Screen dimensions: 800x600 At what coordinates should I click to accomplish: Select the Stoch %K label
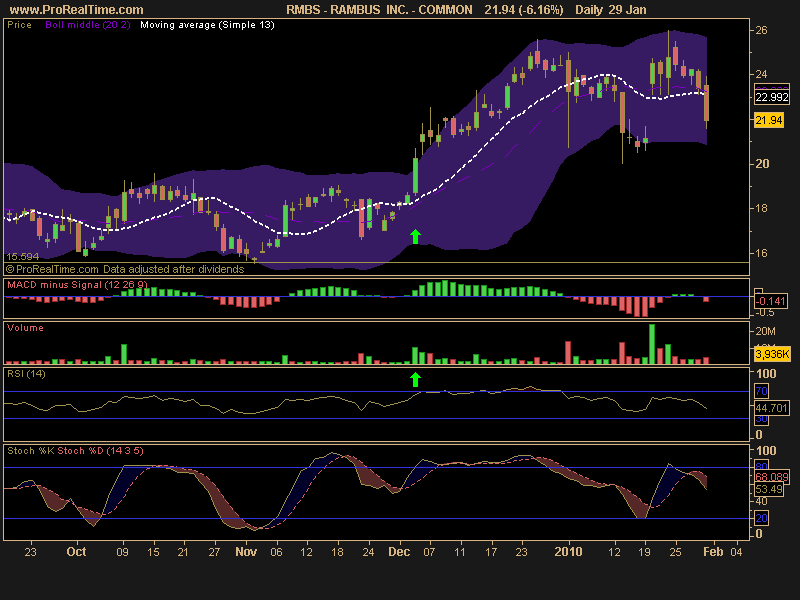tap(31, 451)
